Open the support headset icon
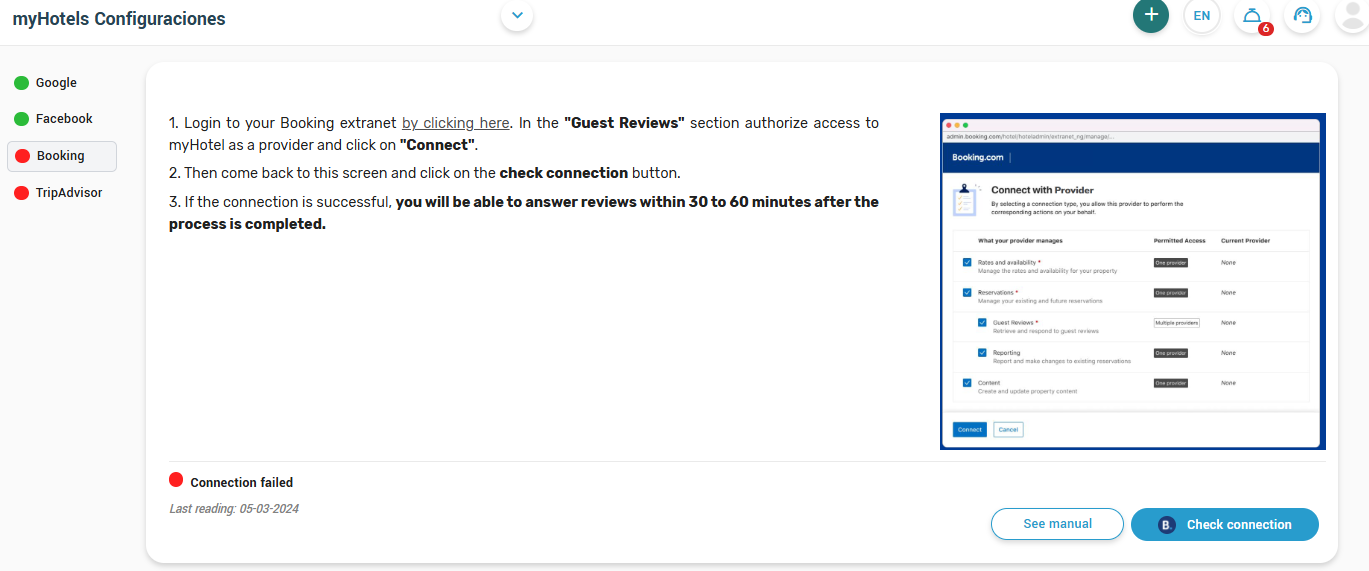 coord(1302,16)
